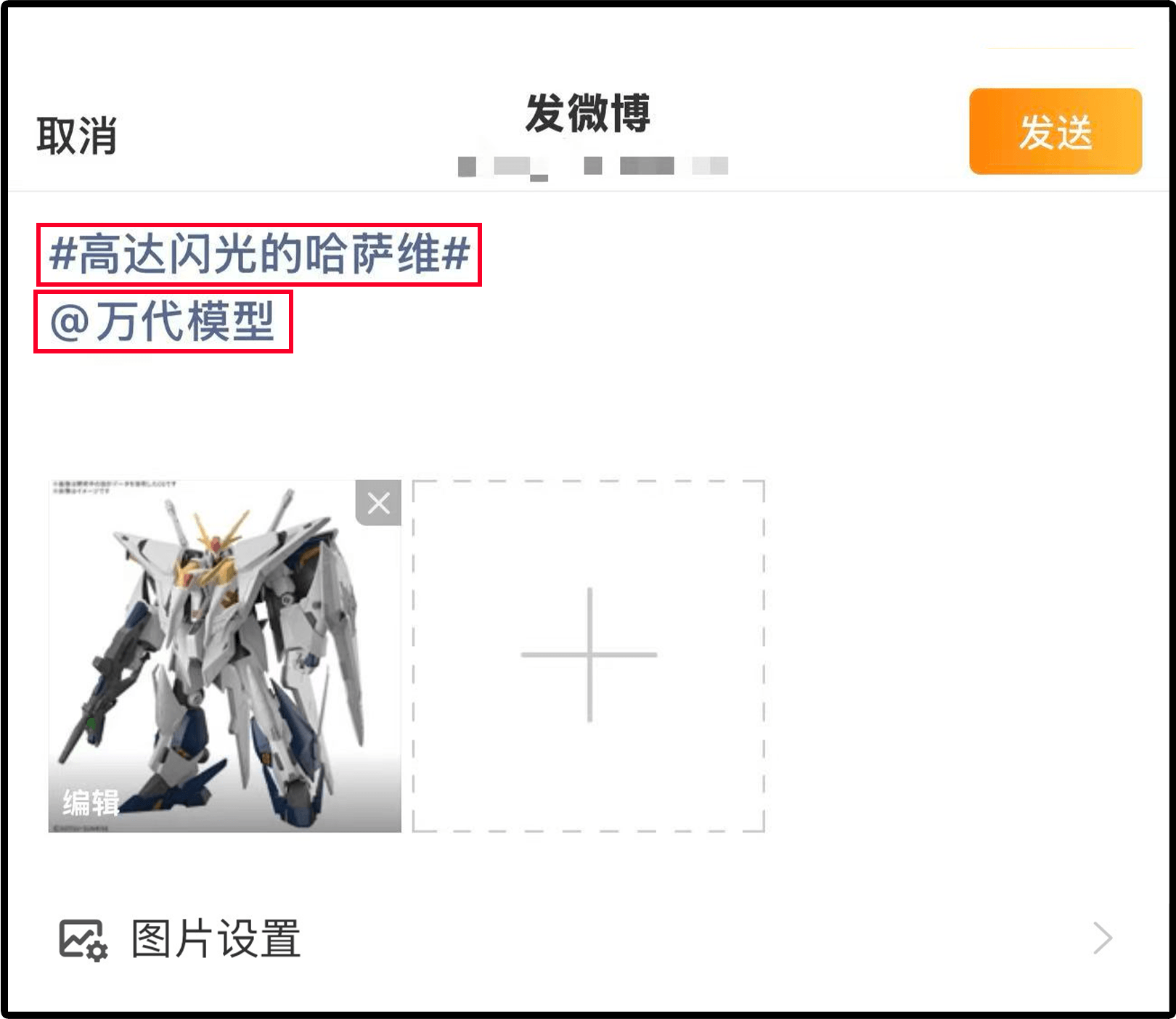The image size is (1176, 1019).
Task: Click the leading # of the hashtag
Action: [x=63, y=254]
